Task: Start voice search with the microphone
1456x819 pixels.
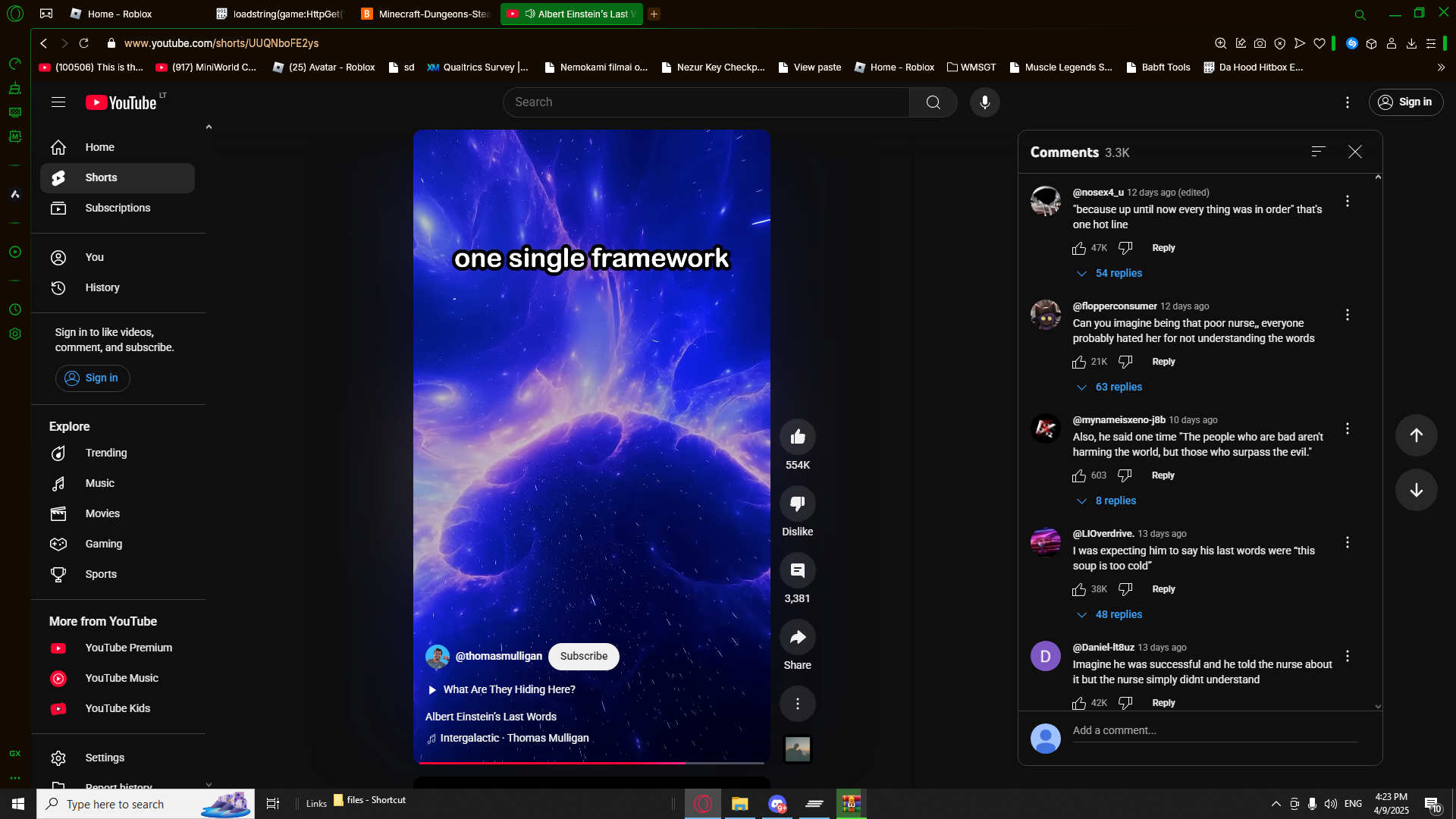Action: (x=985, y=102)
